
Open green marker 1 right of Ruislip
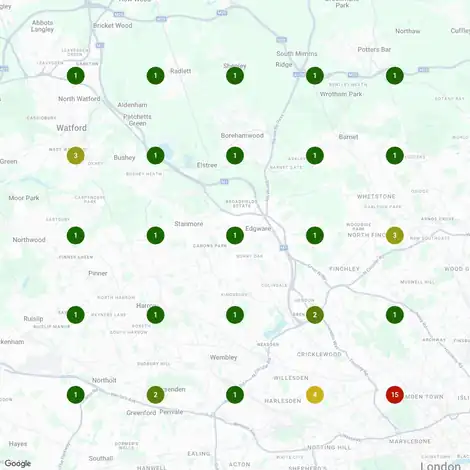tap(76, 315)
